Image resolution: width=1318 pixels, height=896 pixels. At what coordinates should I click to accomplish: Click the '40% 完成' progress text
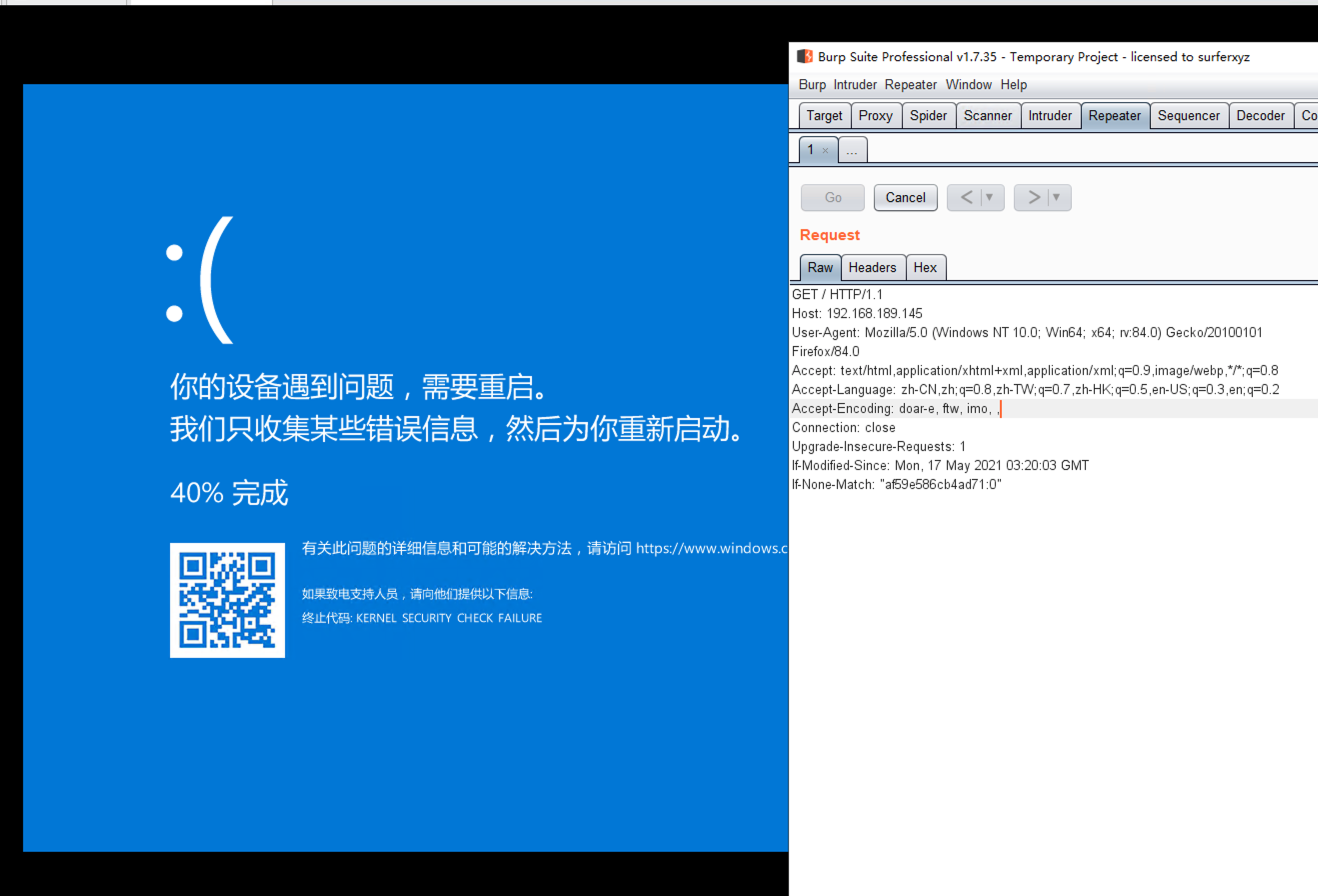(x=229, y=492)
